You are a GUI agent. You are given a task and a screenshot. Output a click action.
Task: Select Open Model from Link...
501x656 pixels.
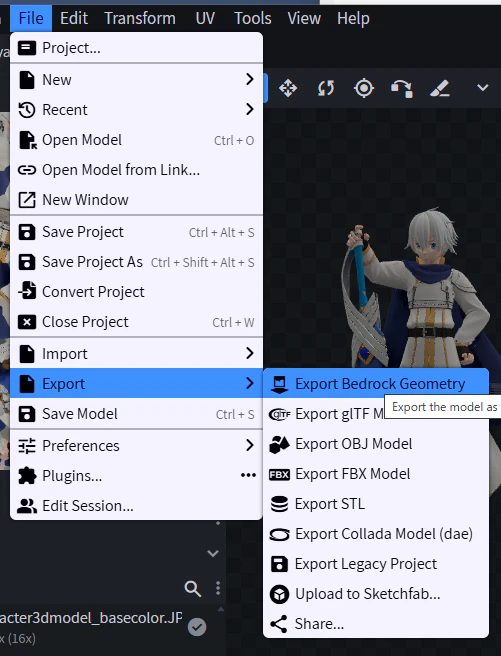click(x=136, y=170)
